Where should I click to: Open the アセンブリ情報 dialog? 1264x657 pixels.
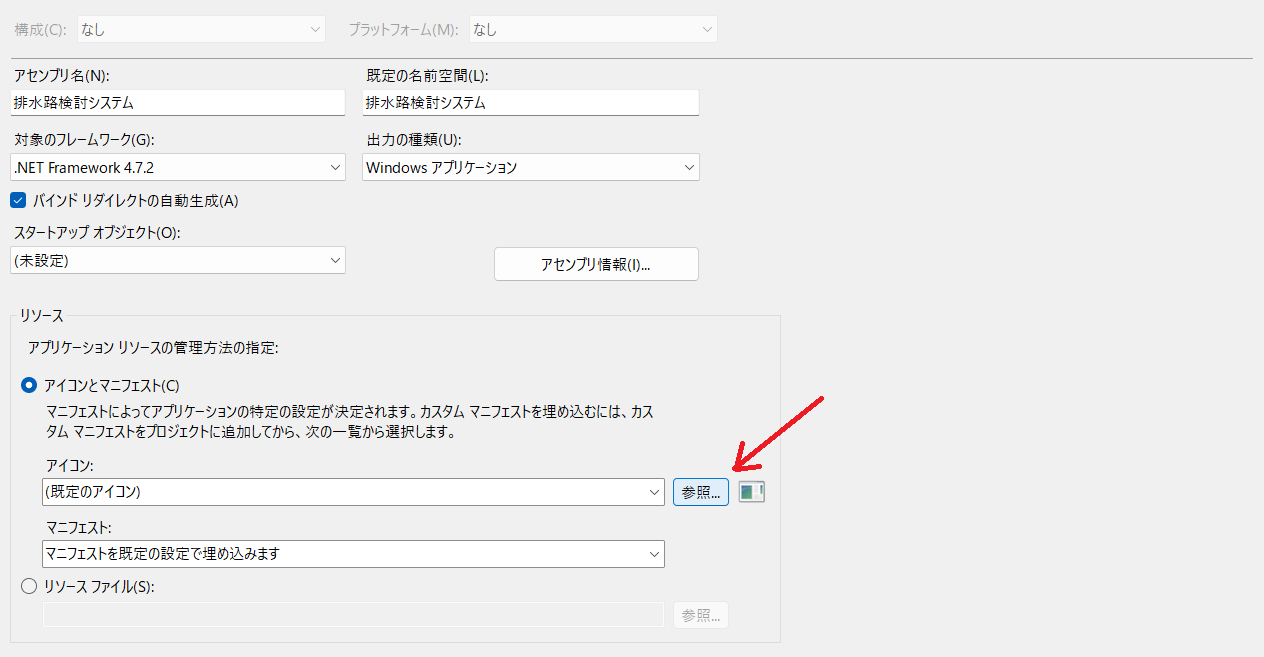(x=596, y=264)
